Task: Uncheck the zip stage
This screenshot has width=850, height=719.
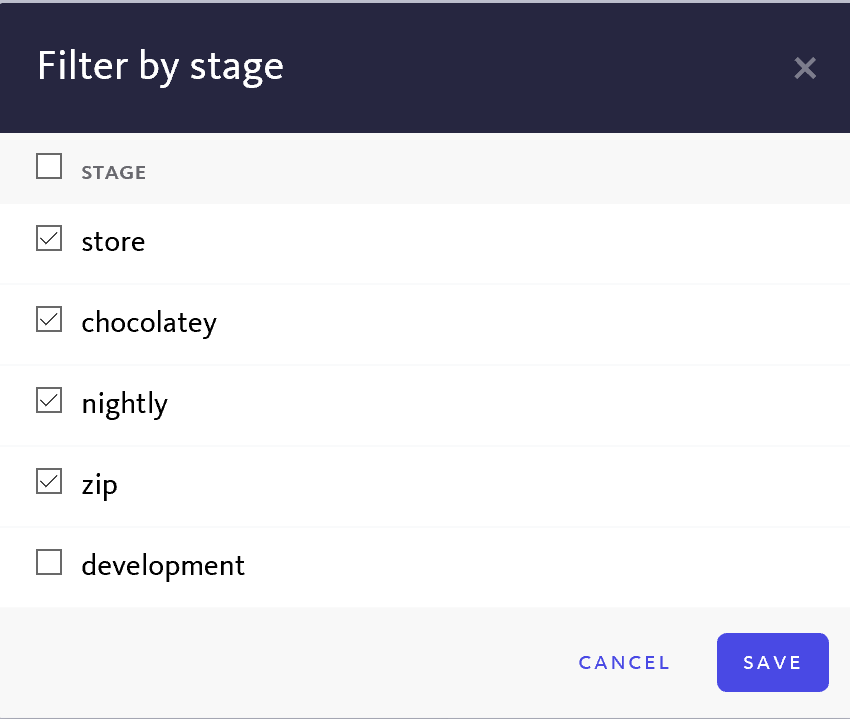Action: coord(48,480)
